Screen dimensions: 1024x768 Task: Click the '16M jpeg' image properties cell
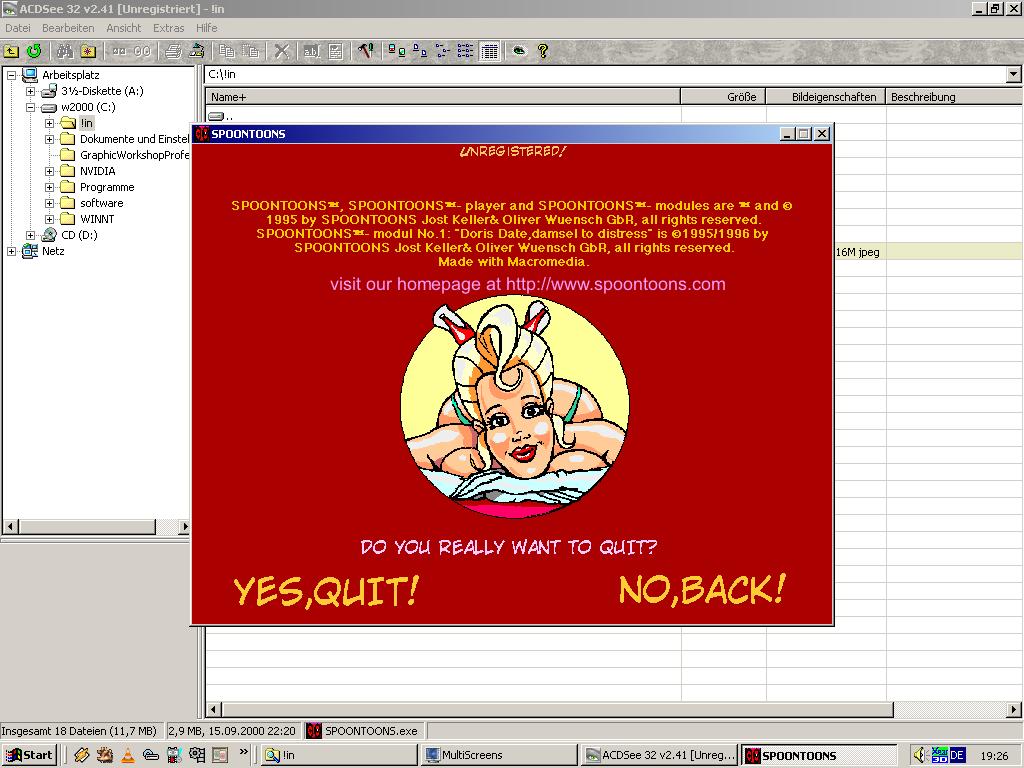point(857,252)
